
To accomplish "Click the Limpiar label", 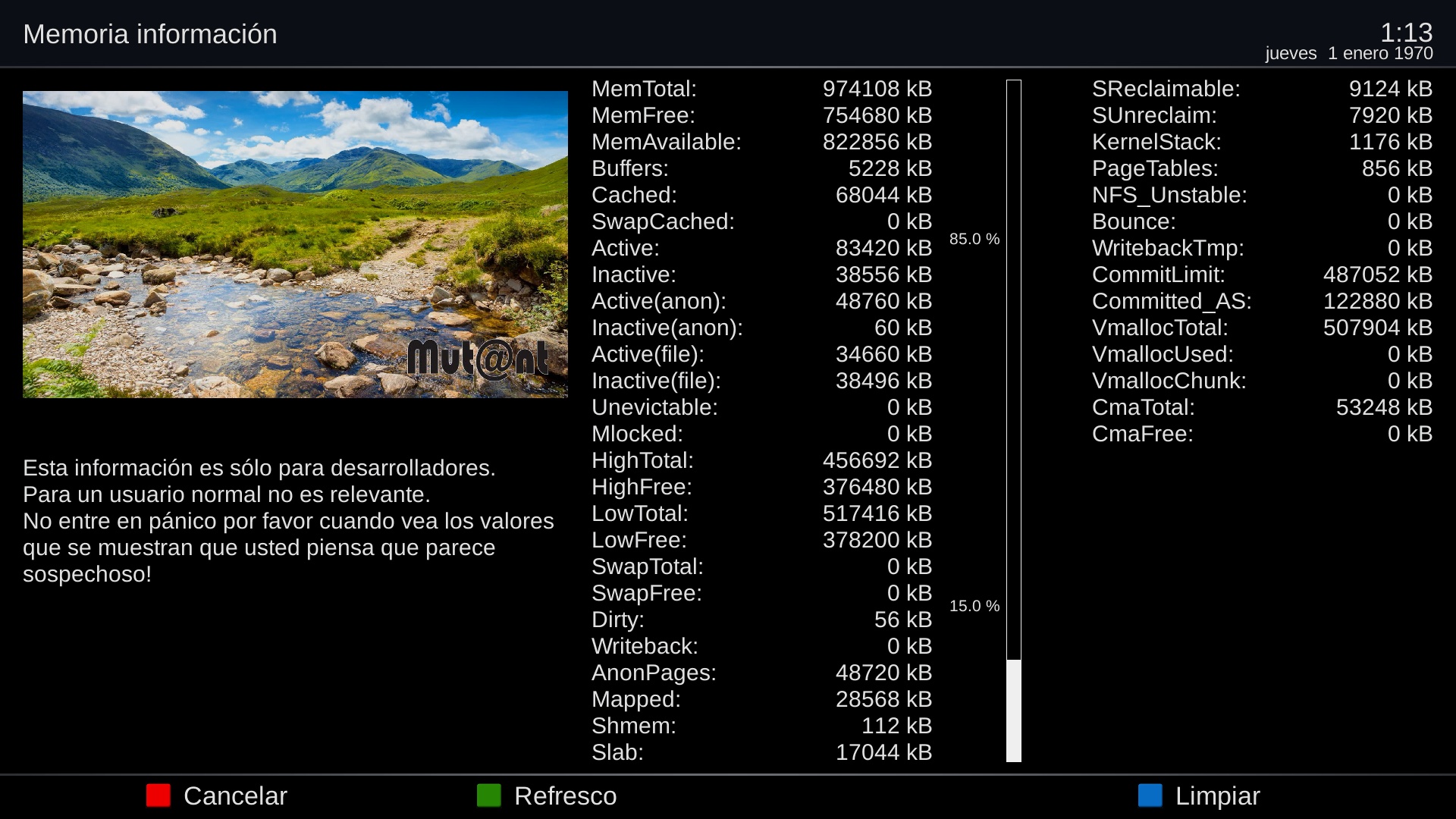I will click(x=1217, y=796).
